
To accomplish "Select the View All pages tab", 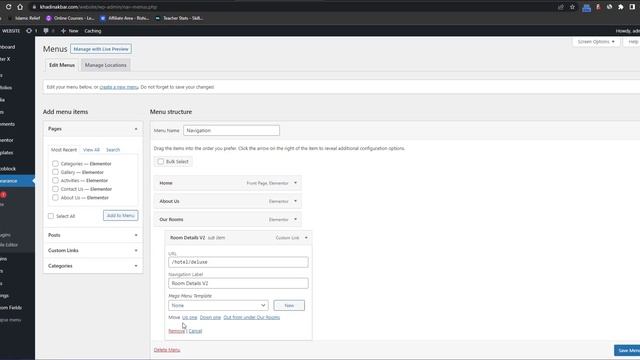I will (x=91, y=150).
